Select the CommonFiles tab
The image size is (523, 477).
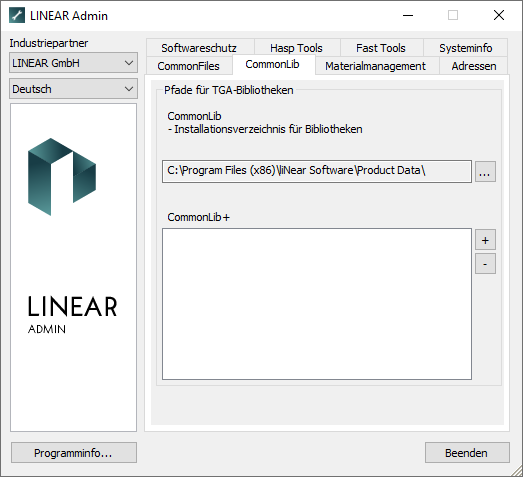(x=189, y=66)
